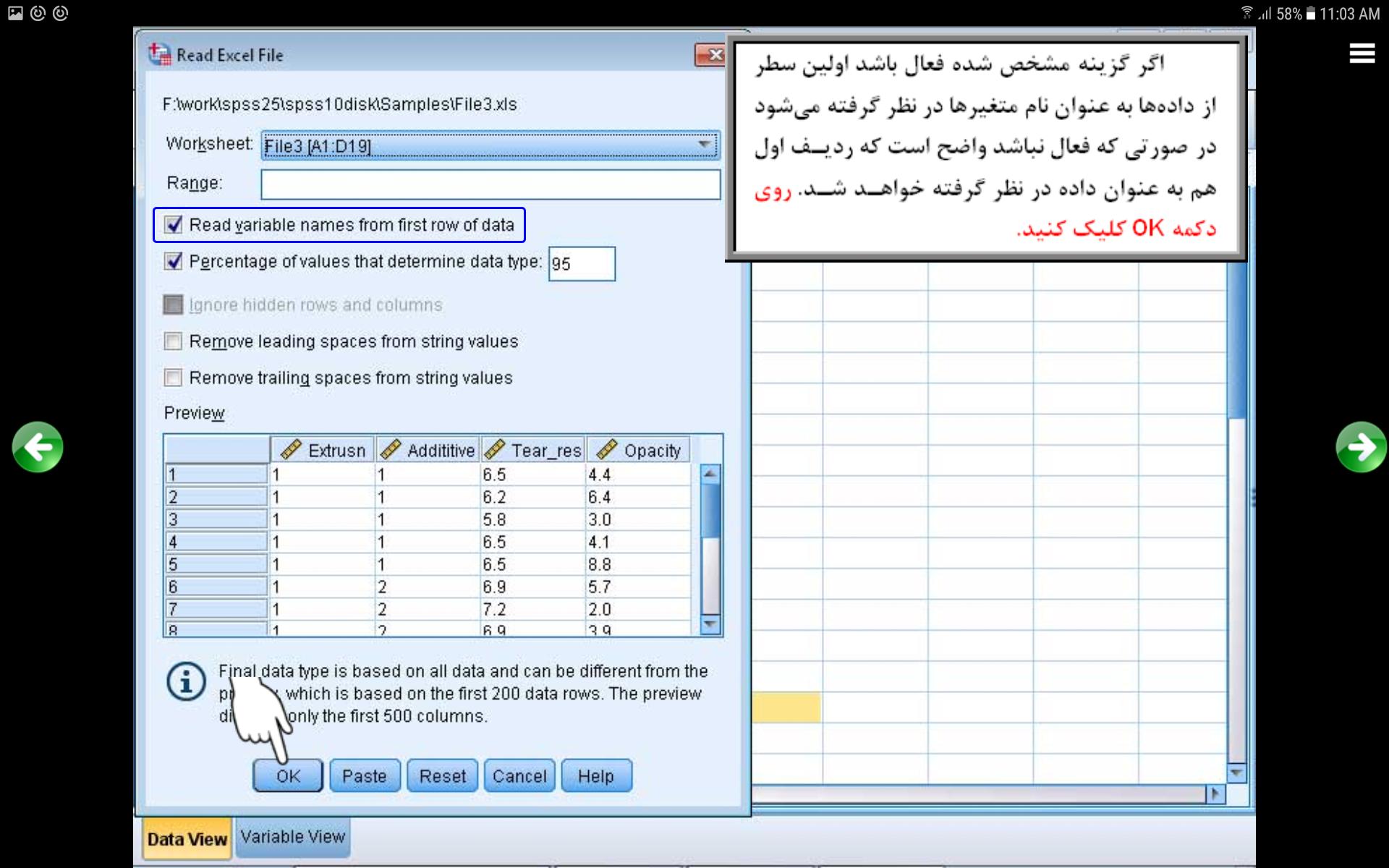
Task: Go back with the green left arrow
Action: tap(38, 447)
